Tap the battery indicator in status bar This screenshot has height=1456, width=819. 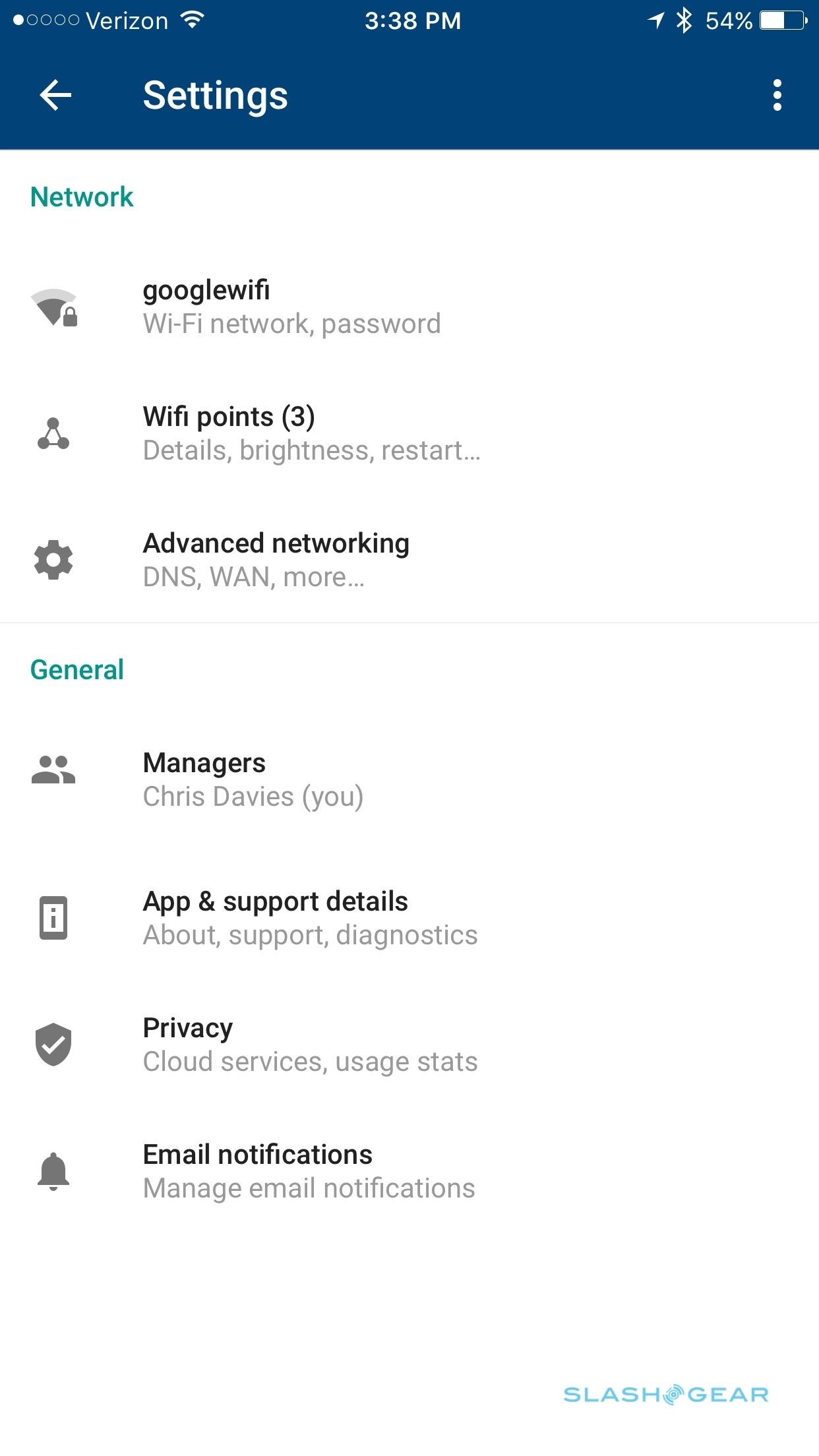pyautogui.click(x=783, y=21)
